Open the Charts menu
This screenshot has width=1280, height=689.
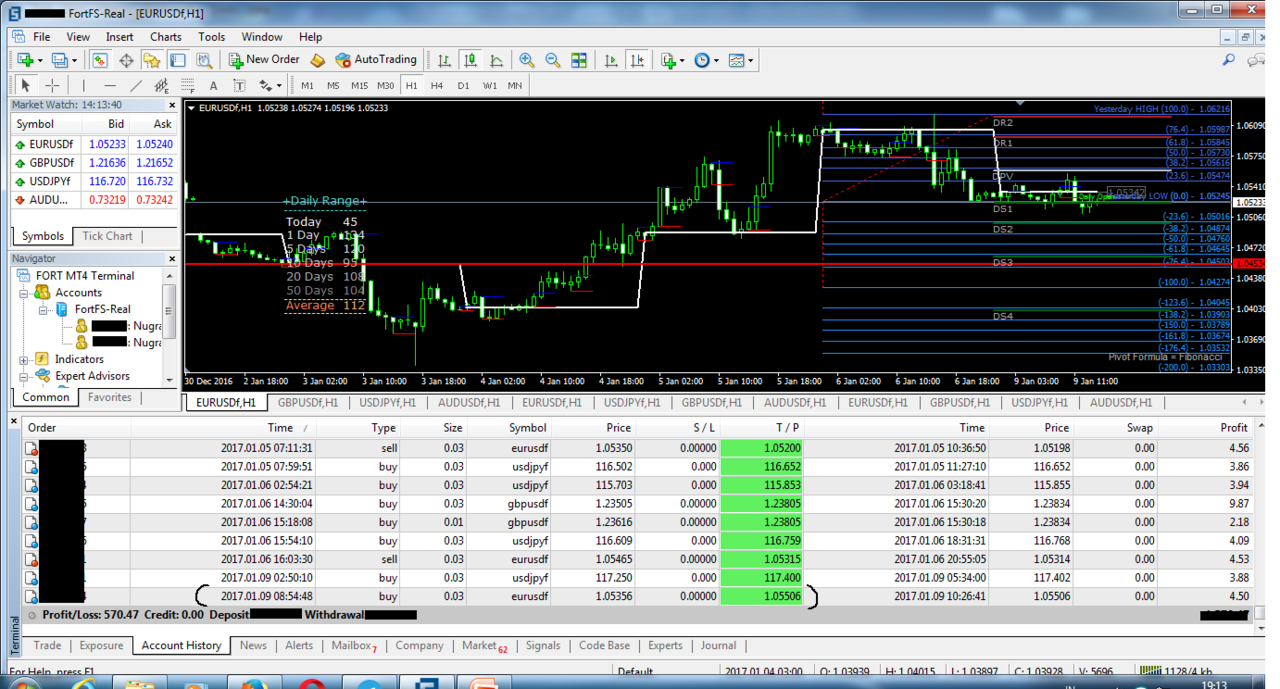(165, 37)
